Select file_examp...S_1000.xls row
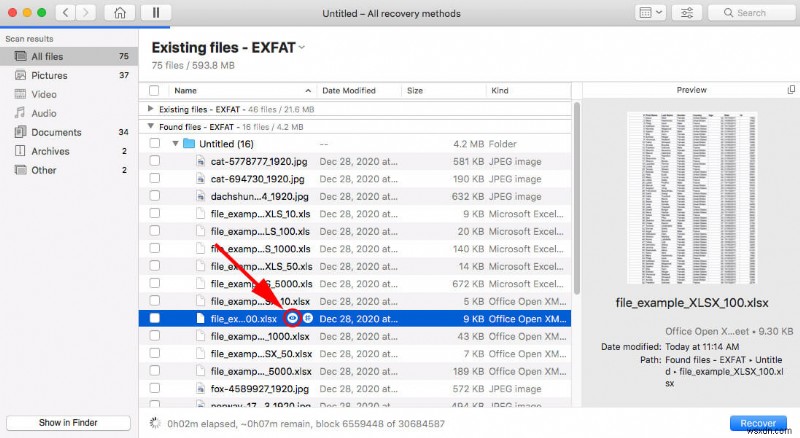 (355, 249)
